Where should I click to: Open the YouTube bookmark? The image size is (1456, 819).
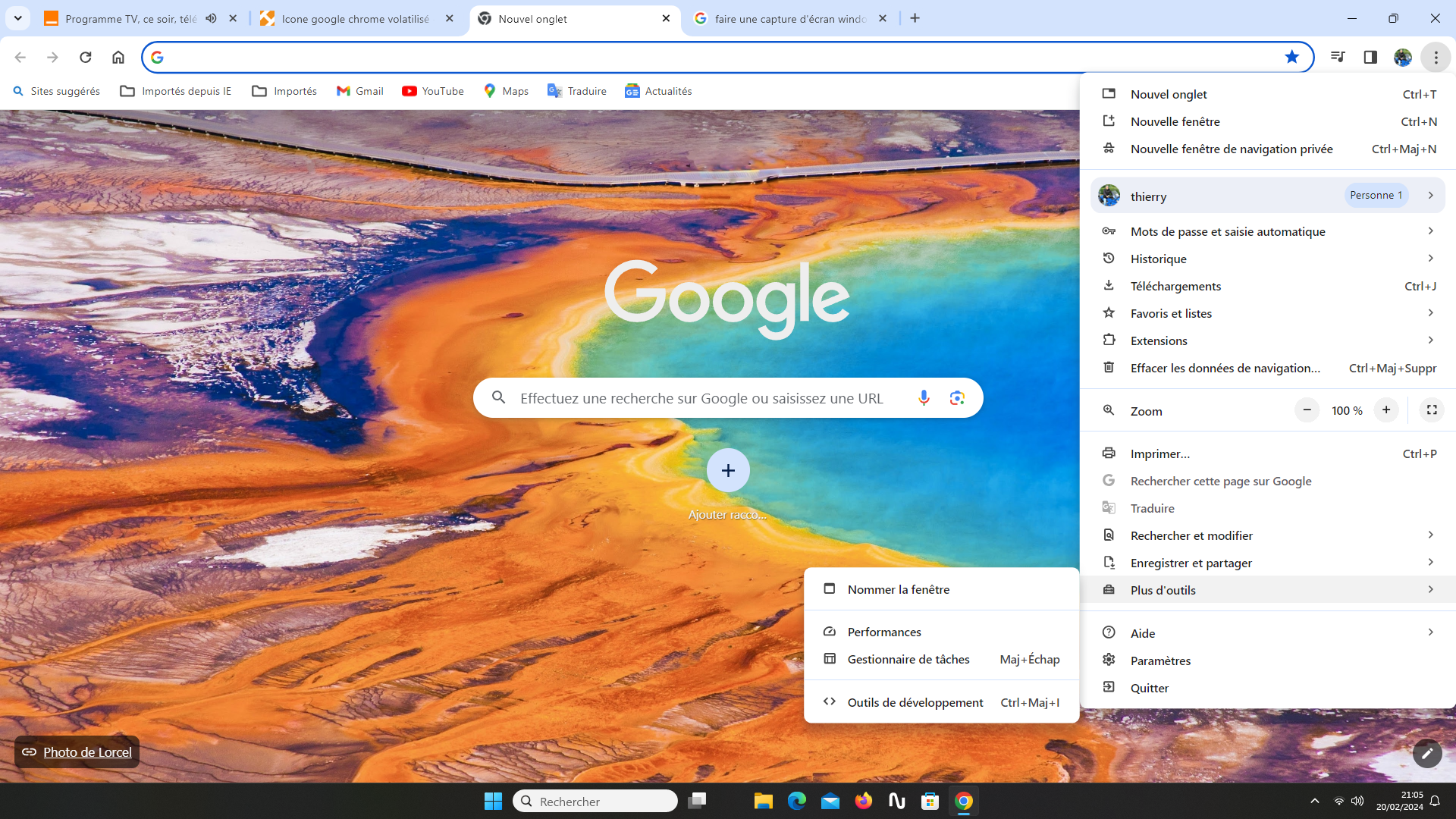pyautogui.click(x=433, y=91)
